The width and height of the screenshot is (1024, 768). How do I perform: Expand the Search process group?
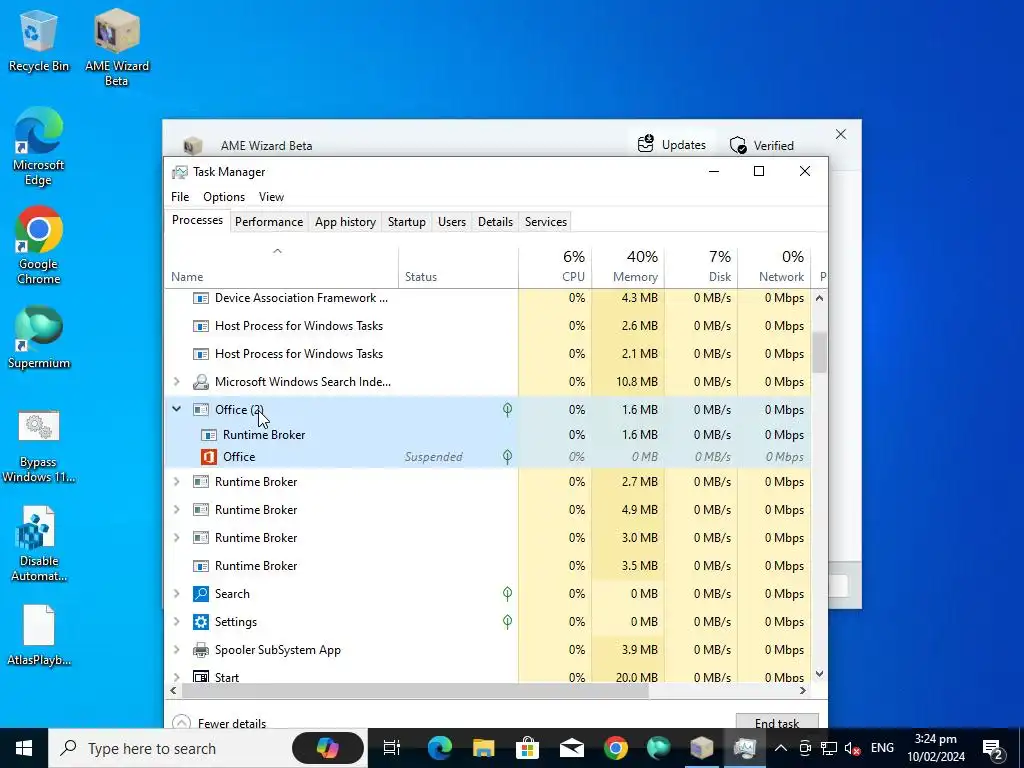pyautogui.click(x=176, y=594)
